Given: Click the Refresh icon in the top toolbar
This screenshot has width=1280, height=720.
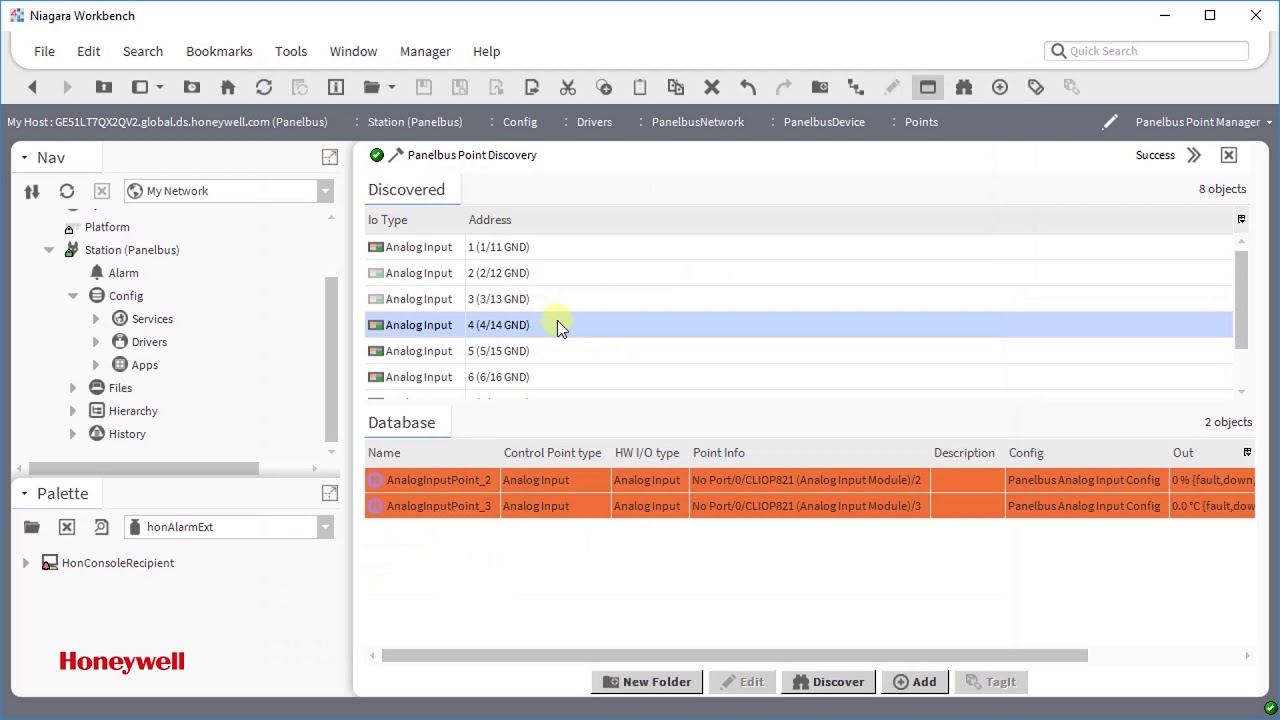Looking at the screenshot, I should click(264, 87).
